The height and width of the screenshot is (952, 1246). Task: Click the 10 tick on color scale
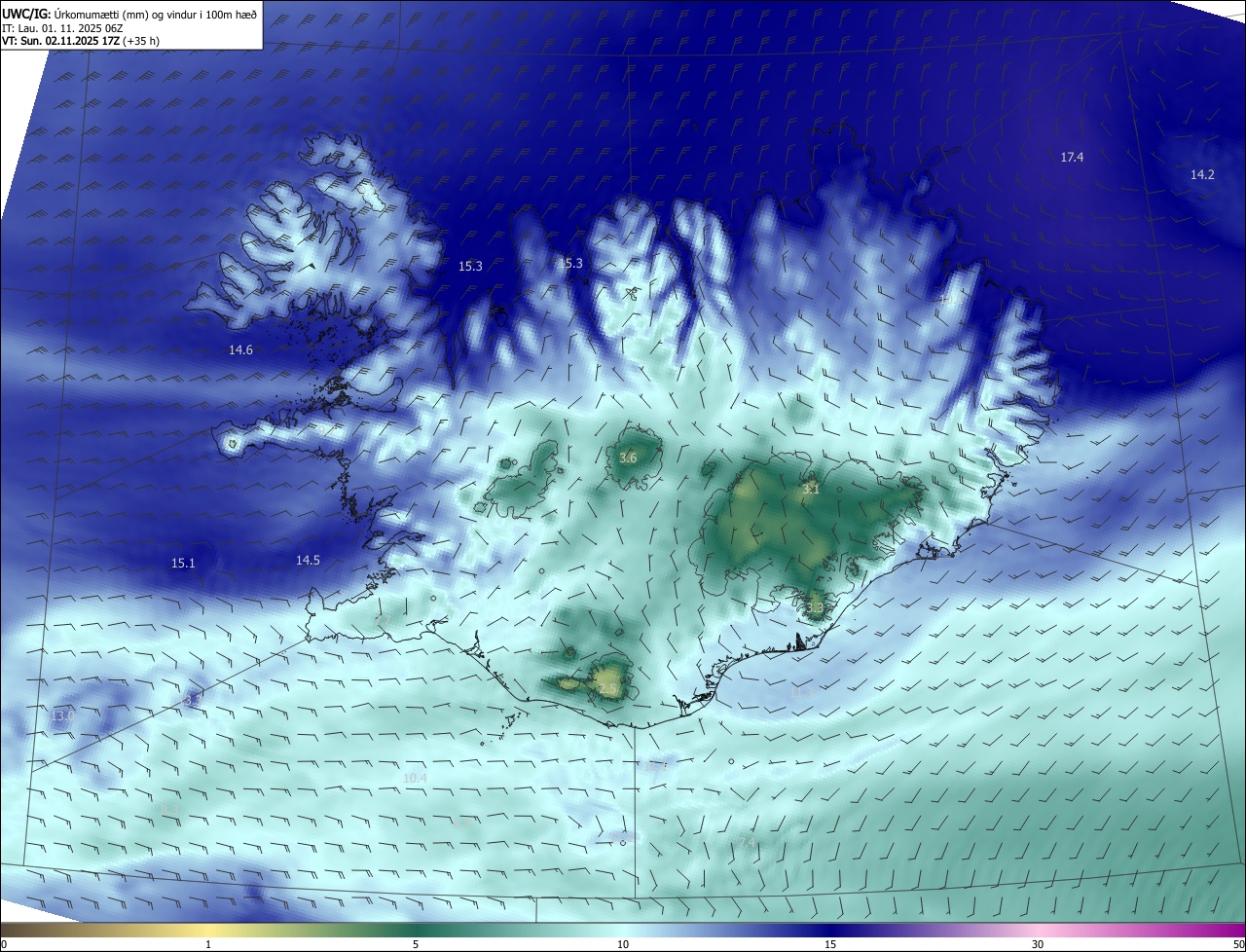pyautogui.click(x=623, y=944)
